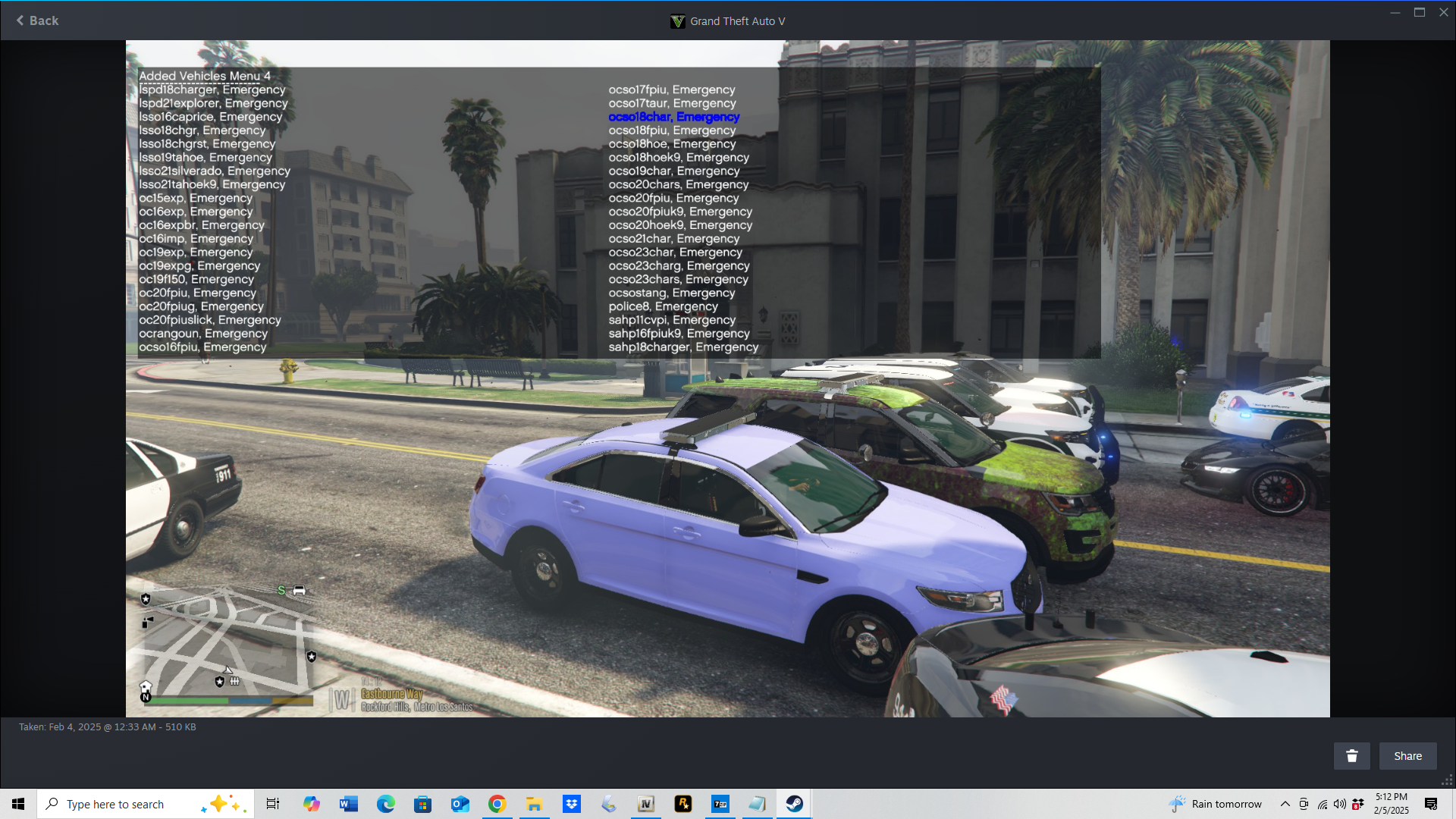Expand hidden system tray icons chevron

tap(1285, 804)
